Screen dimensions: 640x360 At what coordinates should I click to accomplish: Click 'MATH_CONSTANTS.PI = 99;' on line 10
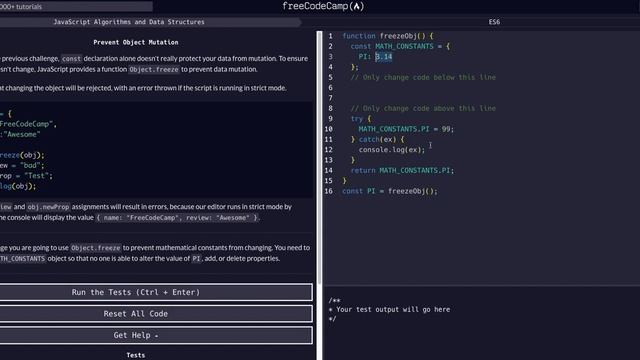click(x=406, y=129)
